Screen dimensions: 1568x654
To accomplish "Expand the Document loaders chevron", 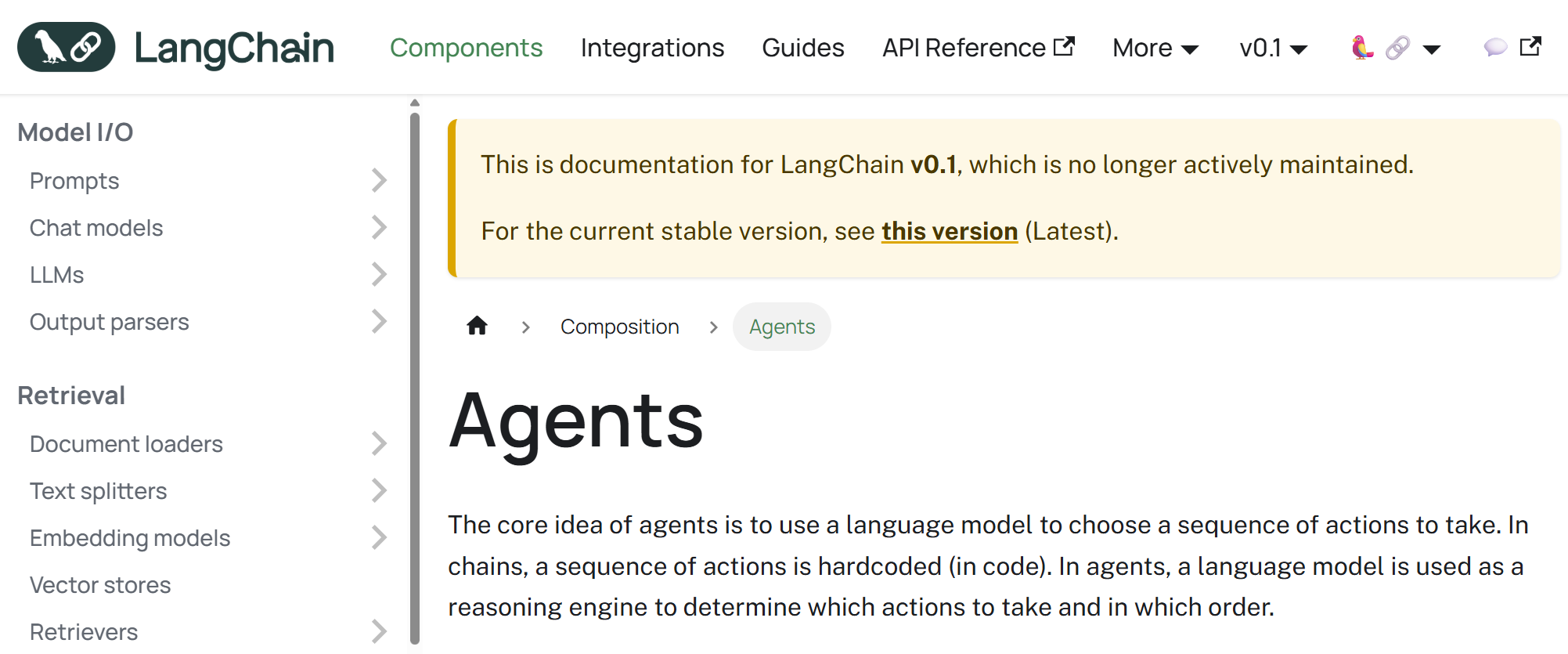I will click(x=379, y=444).
